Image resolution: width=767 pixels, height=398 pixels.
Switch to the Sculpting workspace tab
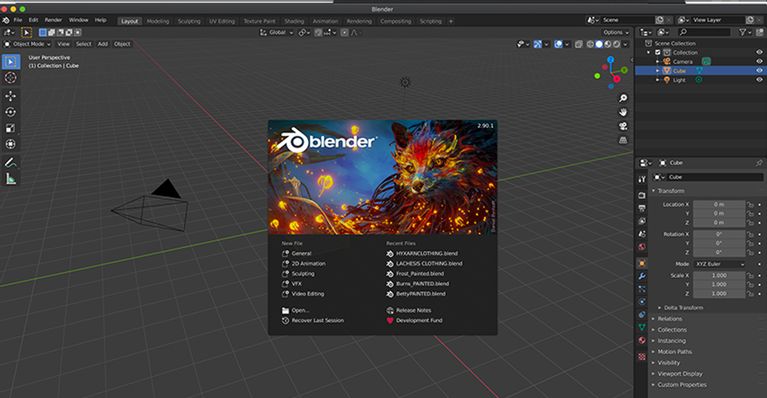(189, 21)
